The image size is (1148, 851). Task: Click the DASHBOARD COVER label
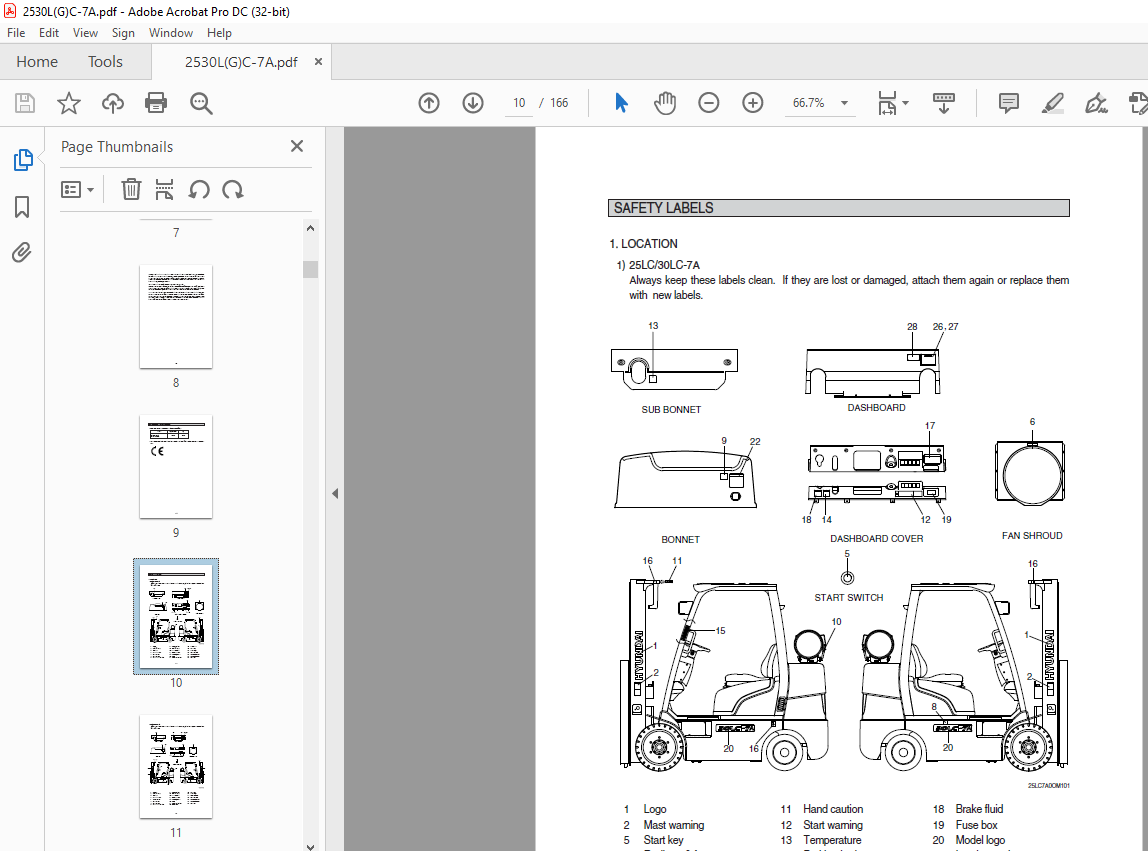[x=876, y=538]
